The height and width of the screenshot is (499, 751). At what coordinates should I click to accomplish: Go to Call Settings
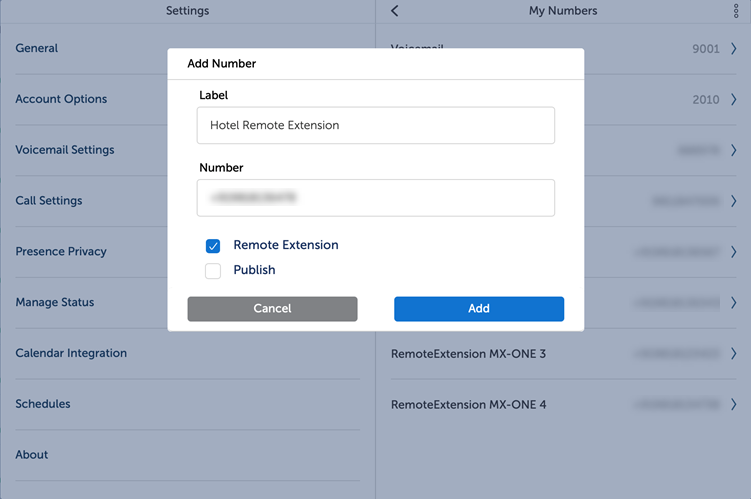click(x=49, y=201)
